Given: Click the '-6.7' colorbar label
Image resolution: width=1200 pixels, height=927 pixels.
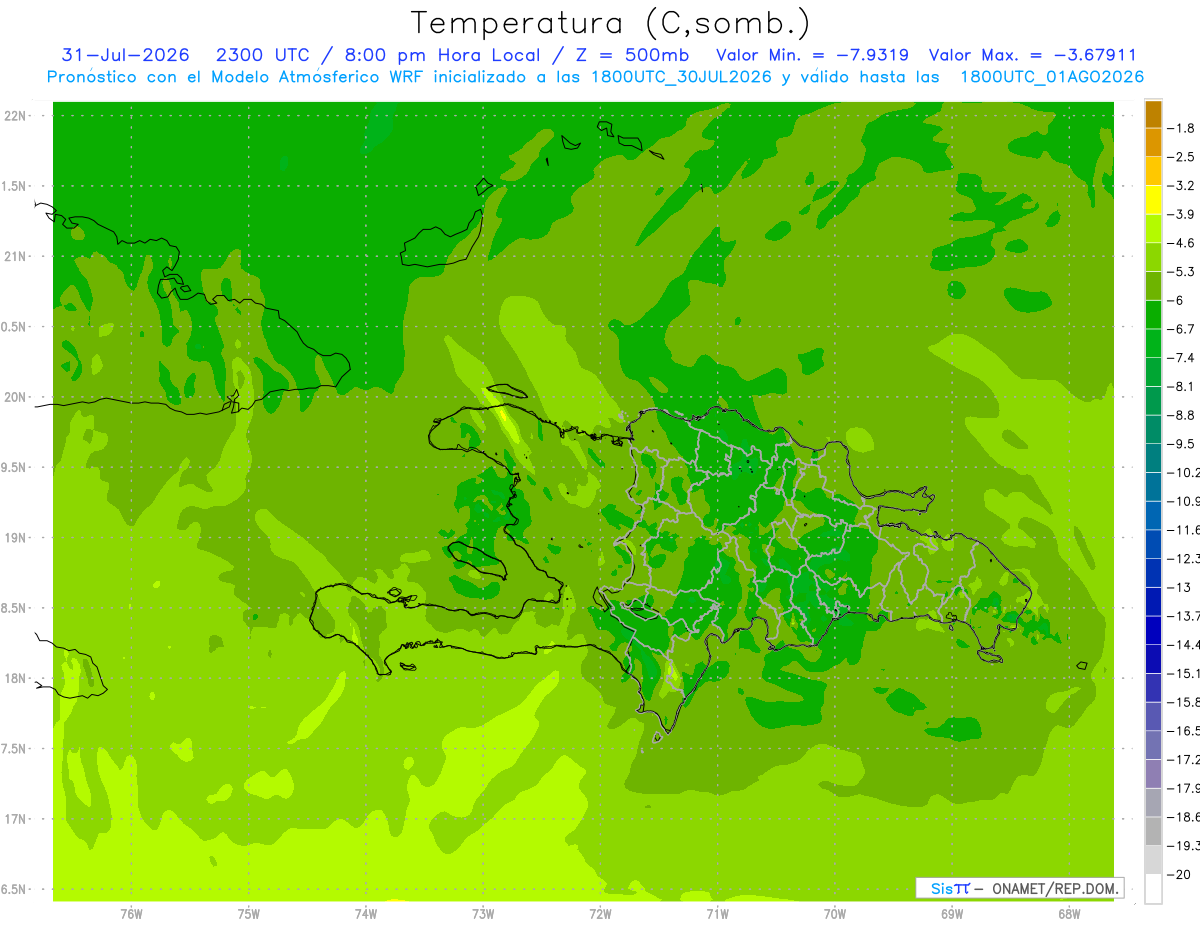Looking at the screenshot, I should point(1181,329).
